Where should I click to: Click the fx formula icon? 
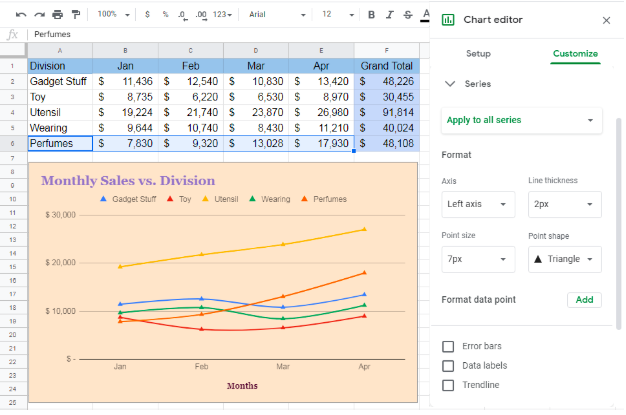click(x=12, y=34)
